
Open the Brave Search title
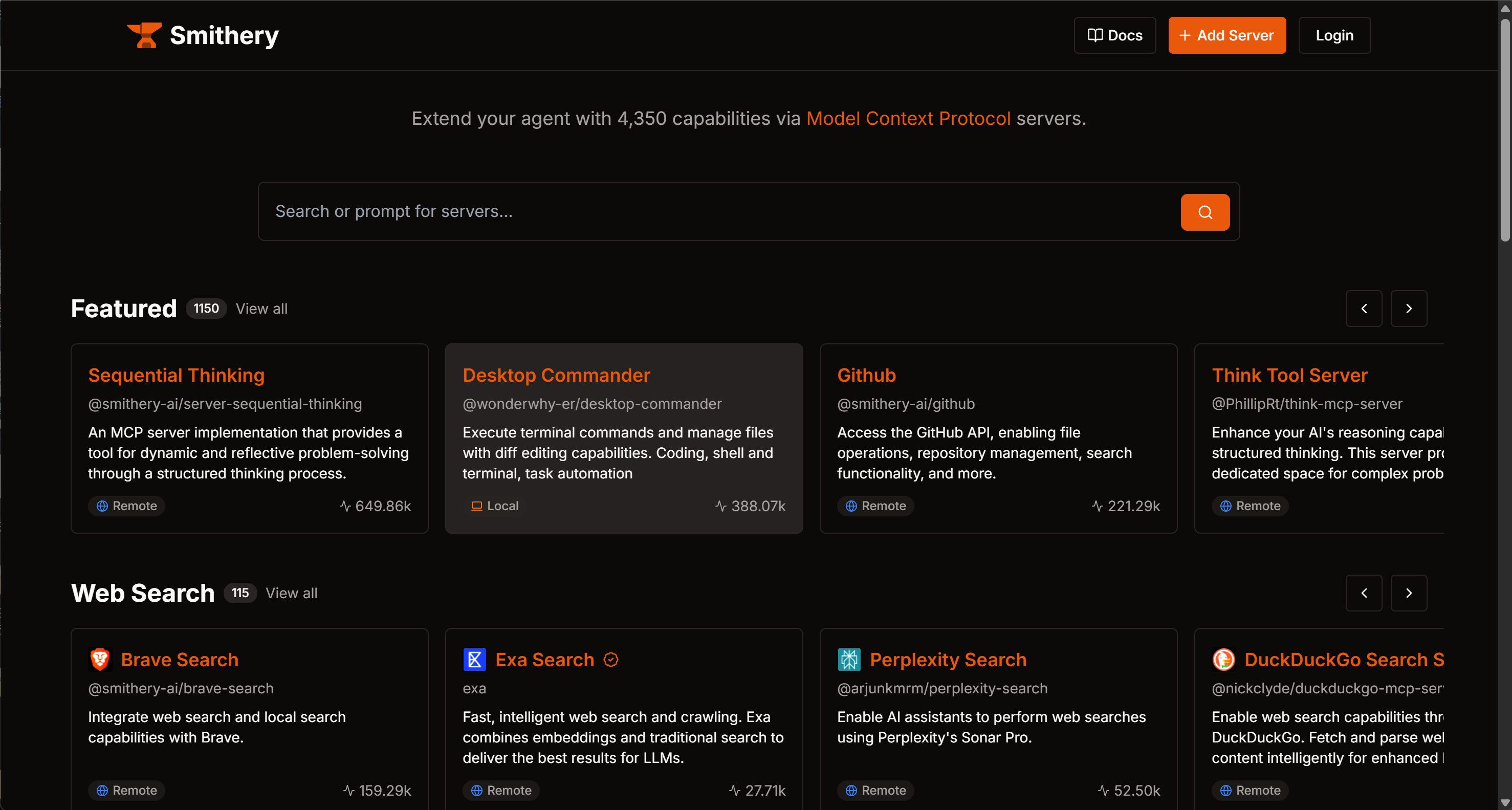(x=180, y=660)
